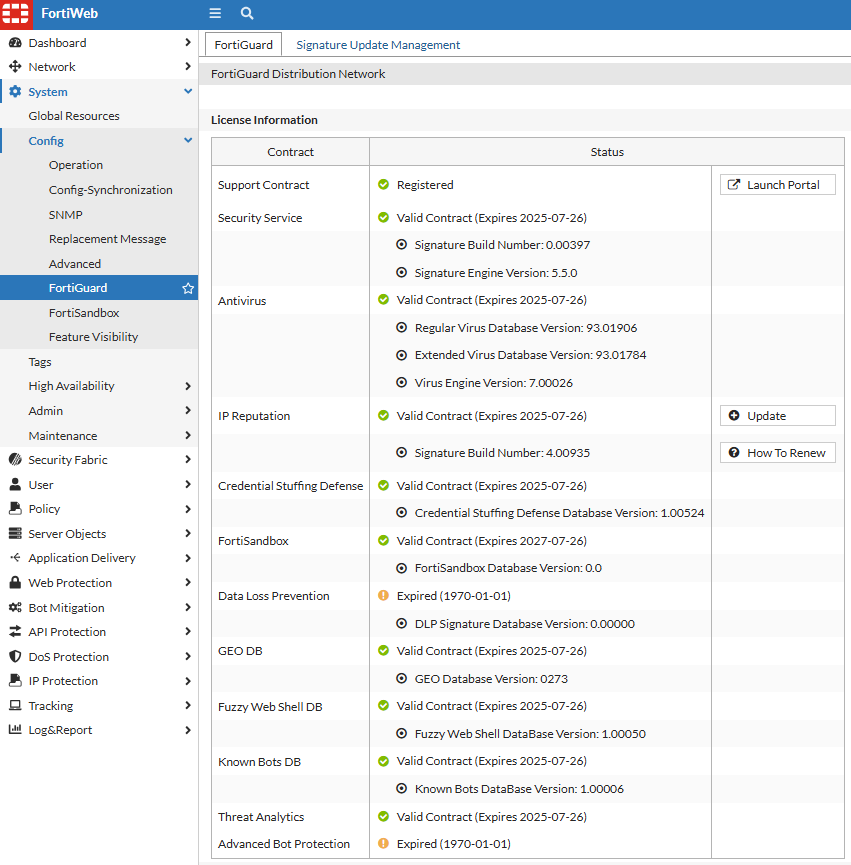
Task: Switch to Signature Update Management tab
Action: (x=378, y=45)
